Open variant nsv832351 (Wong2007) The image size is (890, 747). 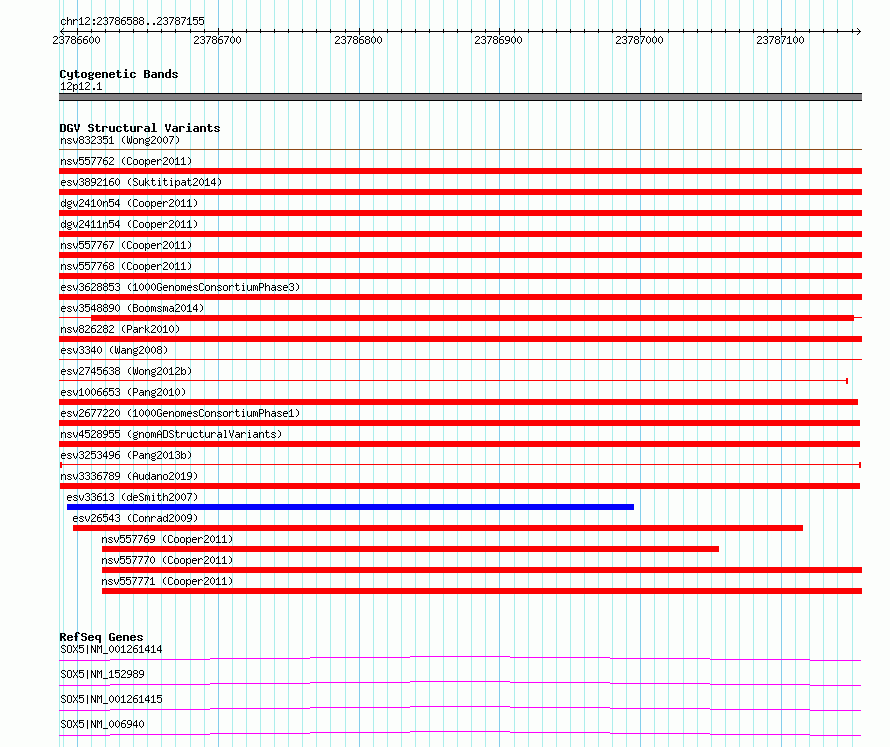pyautogui.click(x=120, y=140)
